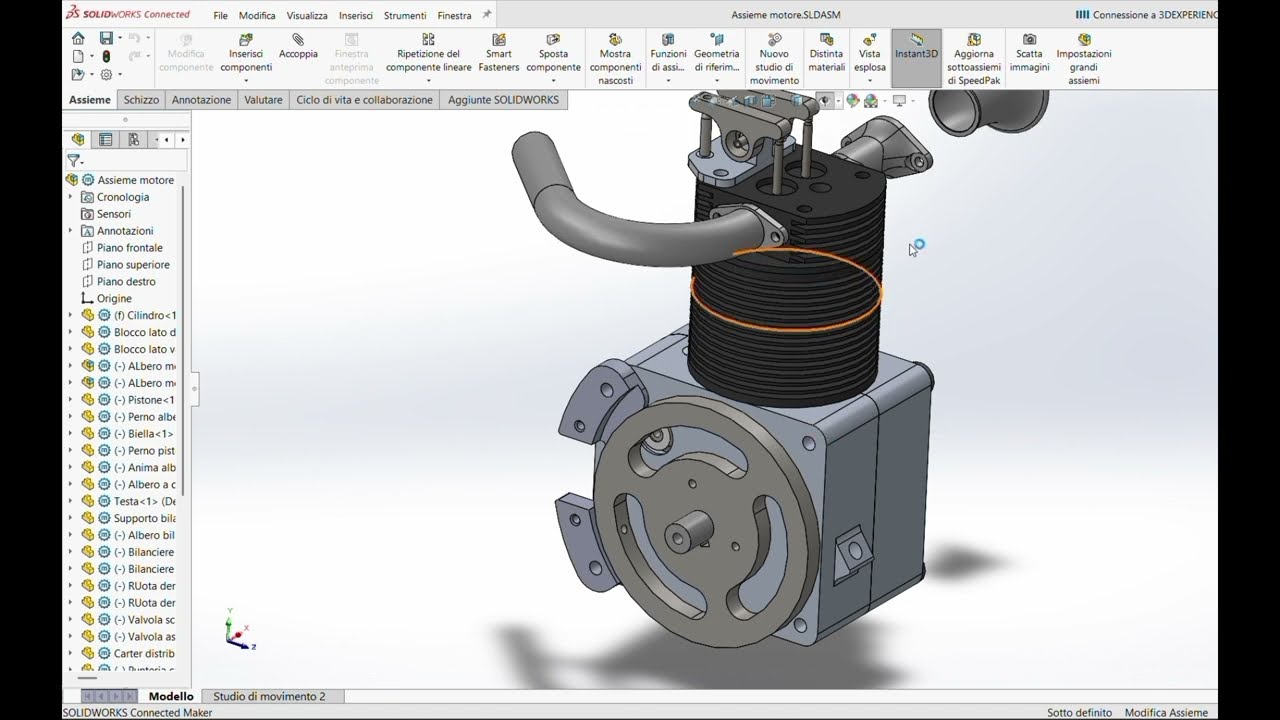This screenshot has height=720, width=1280.
Task: Click Sotto definito status text
Action: pyautogui.click(x=1079, y=713)
